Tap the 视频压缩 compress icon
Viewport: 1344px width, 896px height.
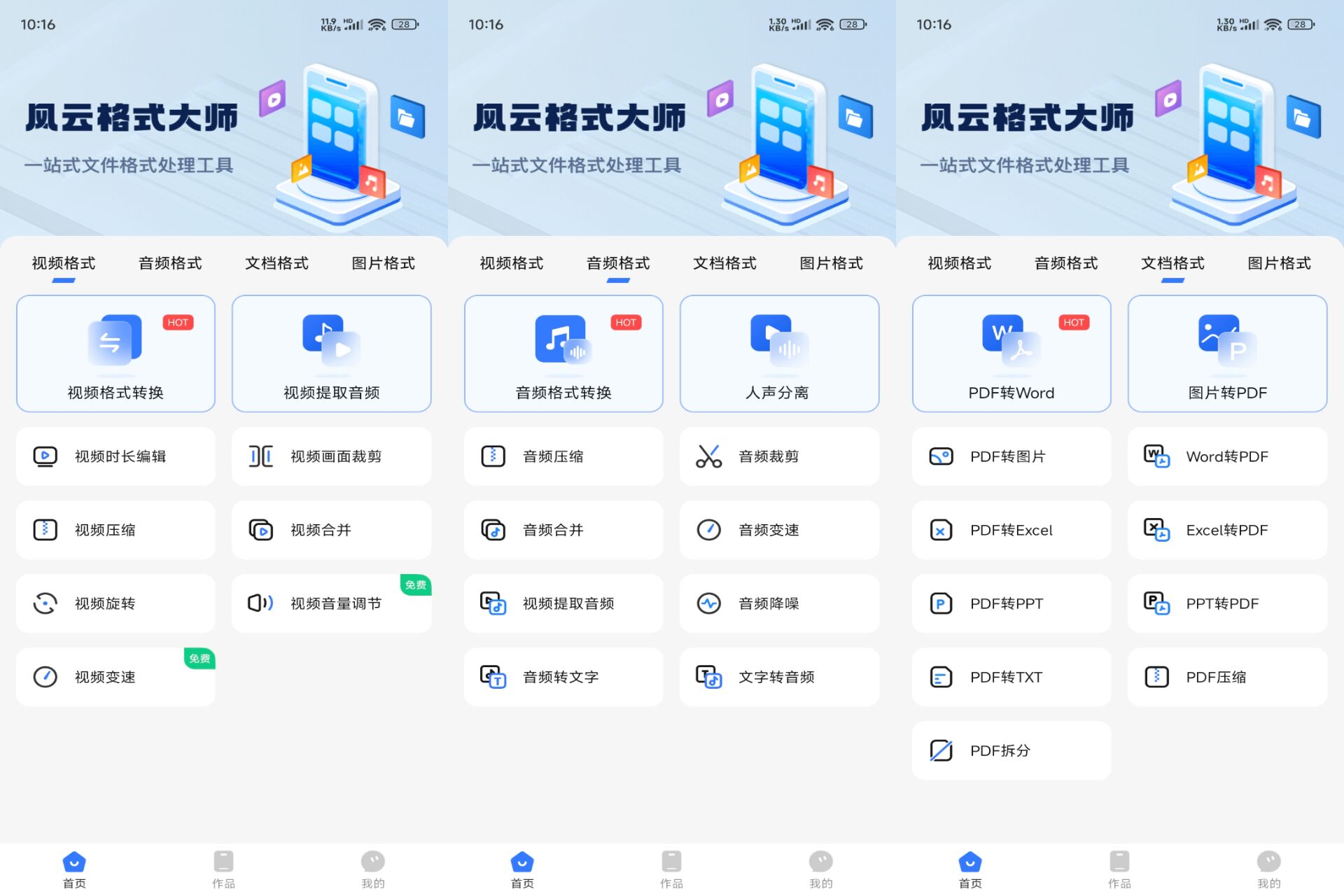pos(45,530)
